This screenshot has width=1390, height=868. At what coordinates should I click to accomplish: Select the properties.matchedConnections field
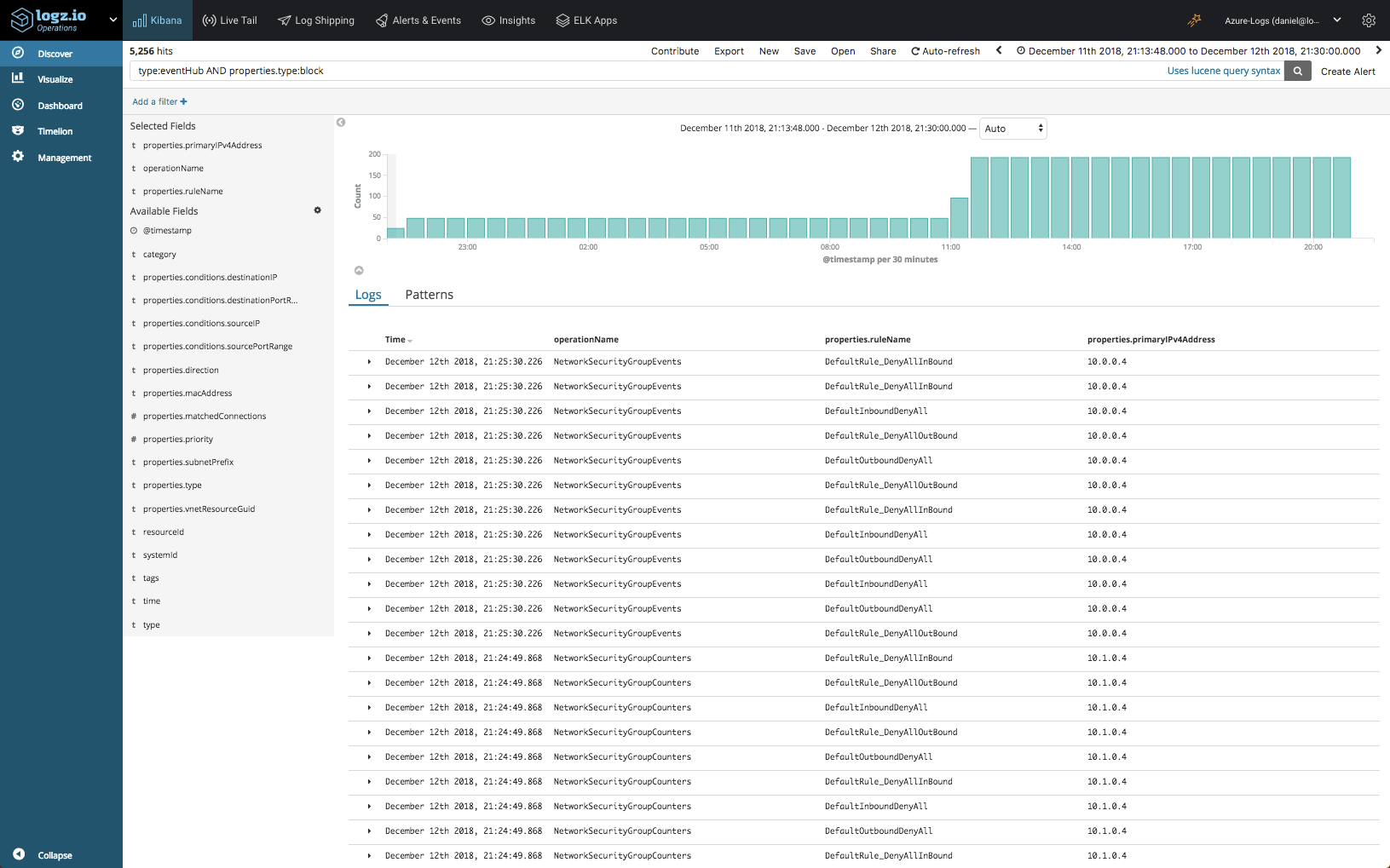(x=205, y=417)
